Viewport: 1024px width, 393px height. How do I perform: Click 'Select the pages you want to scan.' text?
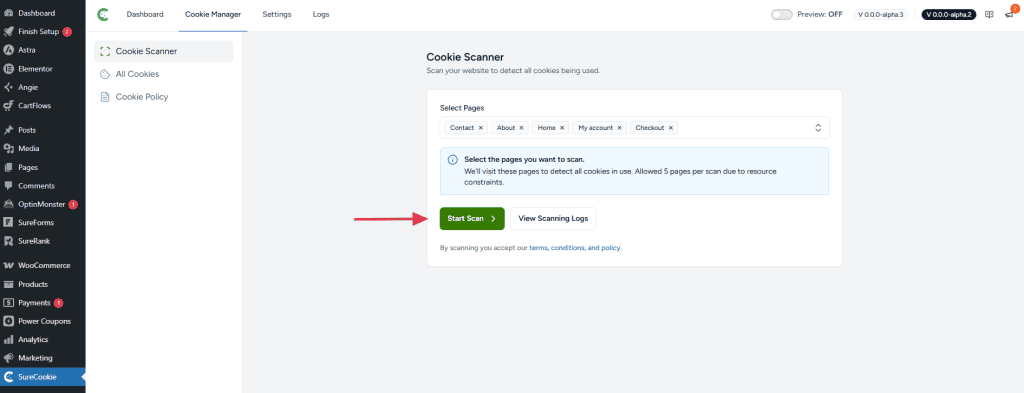524,159
